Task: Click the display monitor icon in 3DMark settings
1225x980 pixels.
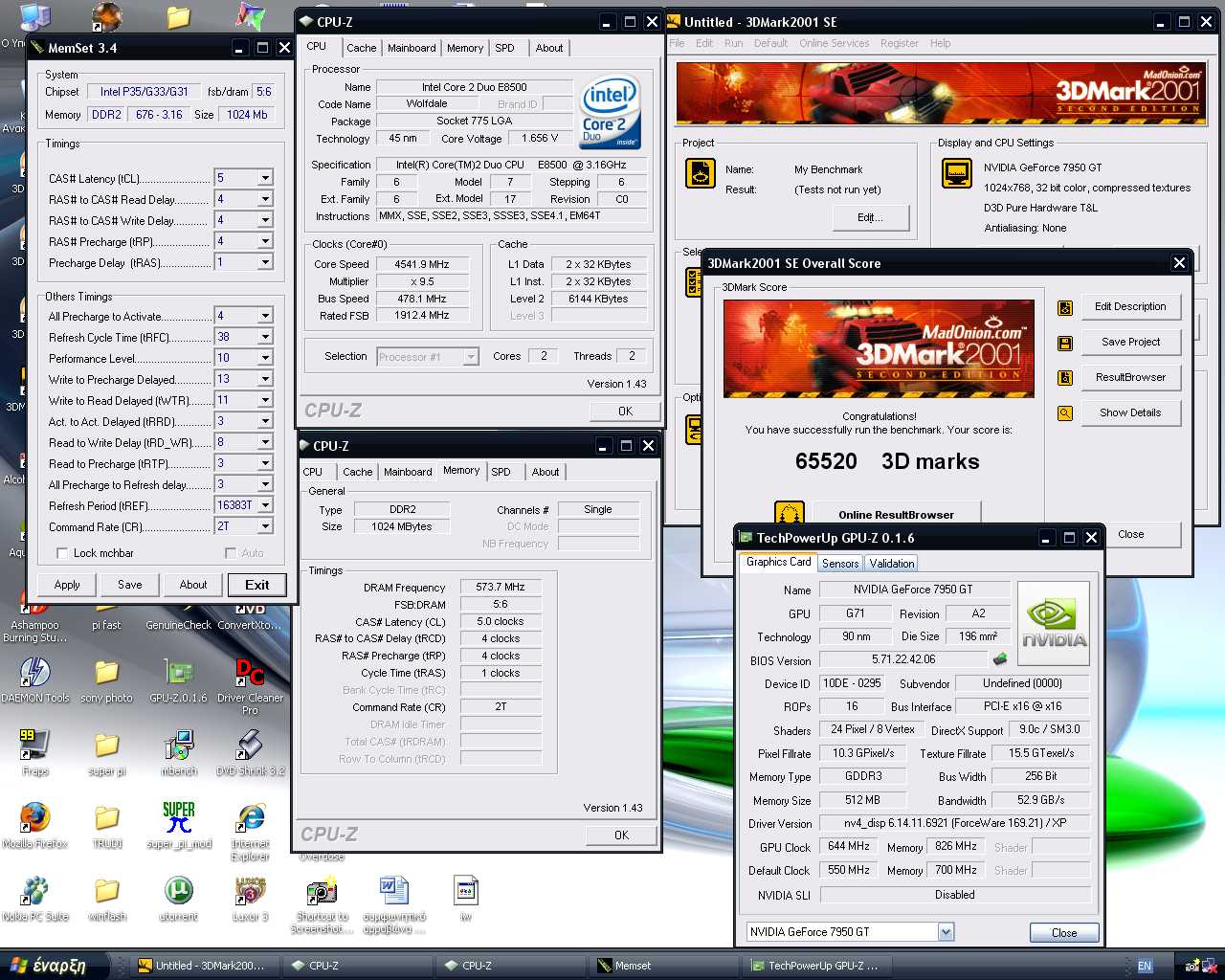Action: 957,173
